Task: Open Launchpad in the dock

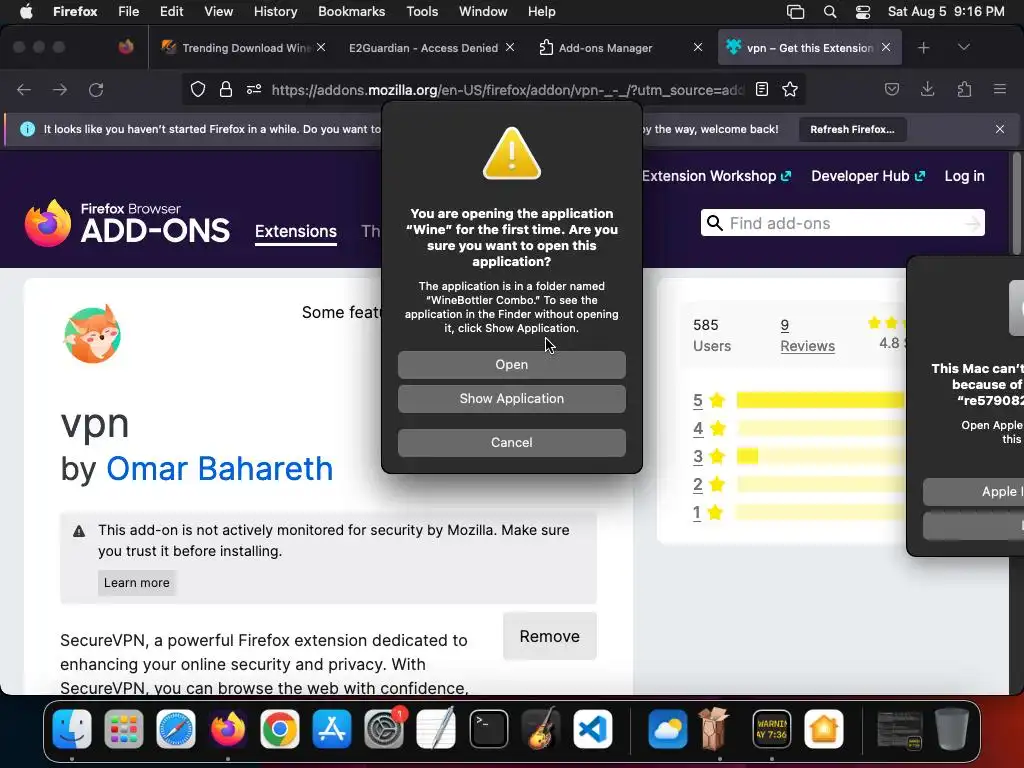Action: 123,729
